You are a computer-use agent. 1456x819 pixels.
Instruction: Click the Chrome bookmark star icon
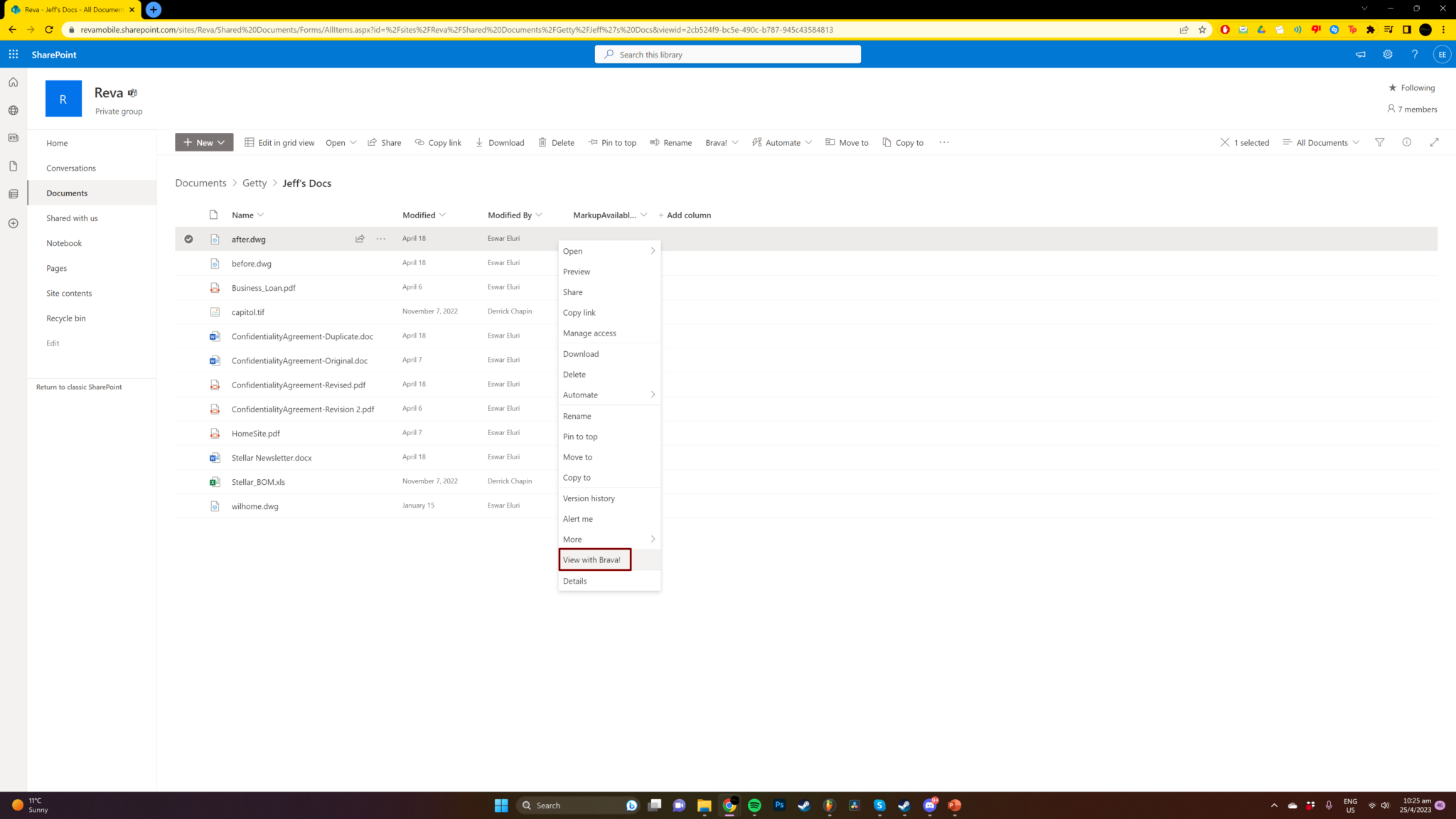[x=1202, y=30]
